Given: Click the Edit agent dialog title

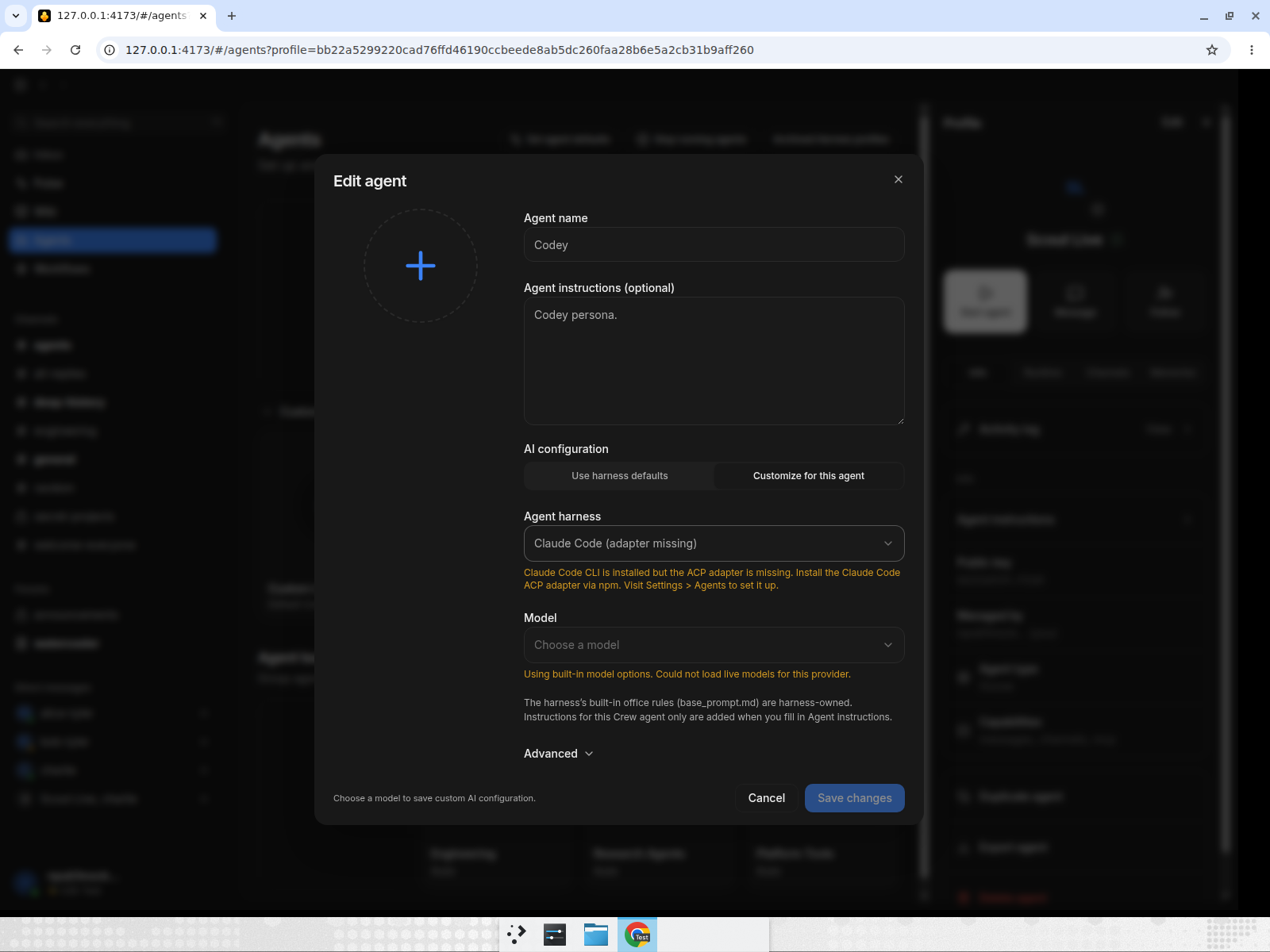Looking at the screenshot, I should (x=370, y=181).
